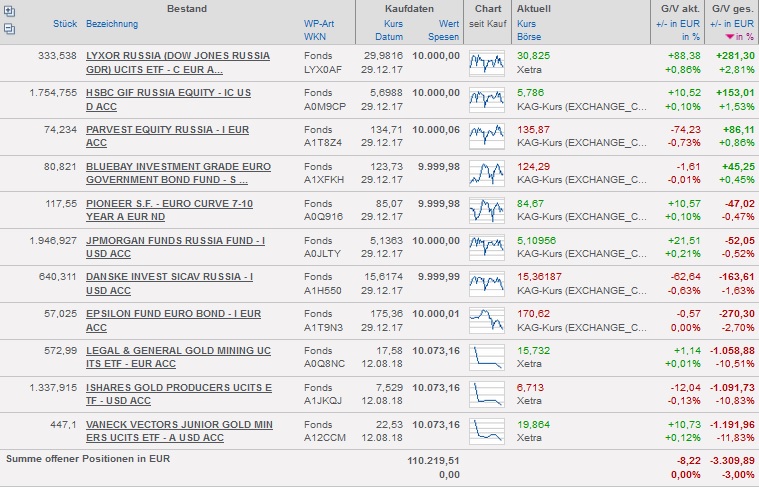Image resolution: width=759 pixels, height=487 pixels.
Task: View chart thumbnail for PARVEST EQUITY RUSSIA
Action: 486,137
